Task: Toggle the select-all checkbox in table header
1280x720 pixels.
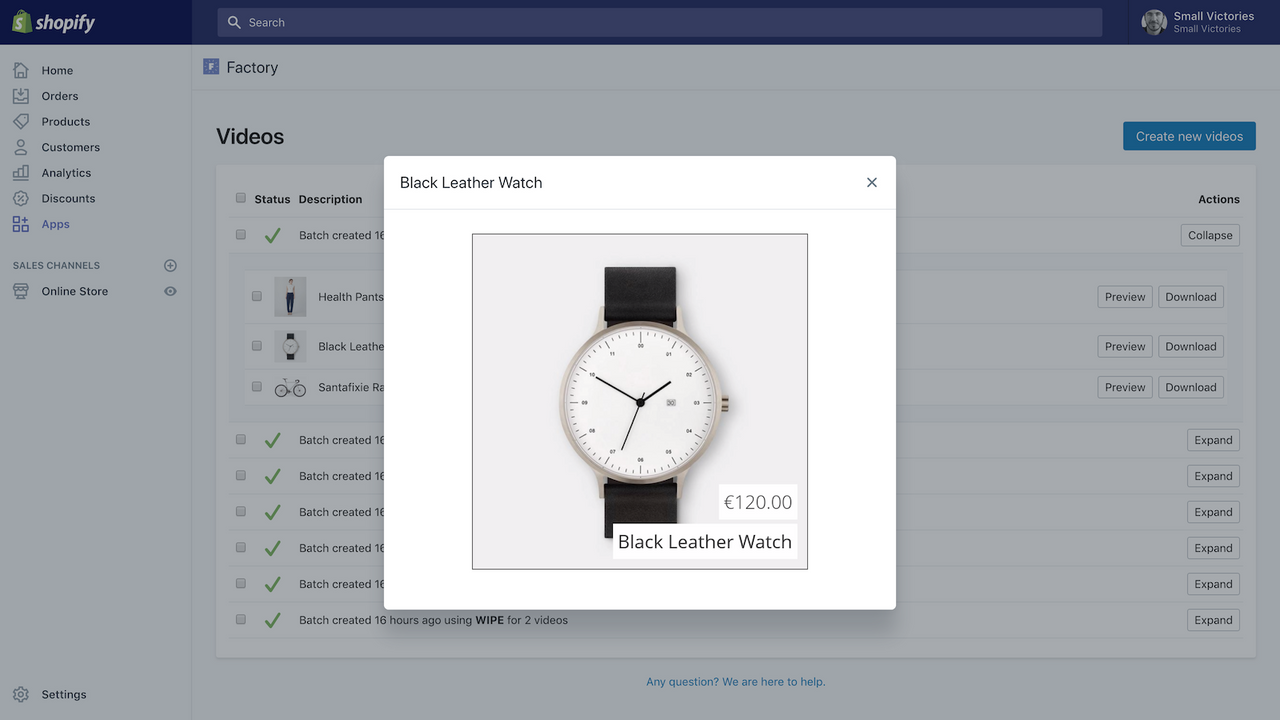Action: (241, 198)
